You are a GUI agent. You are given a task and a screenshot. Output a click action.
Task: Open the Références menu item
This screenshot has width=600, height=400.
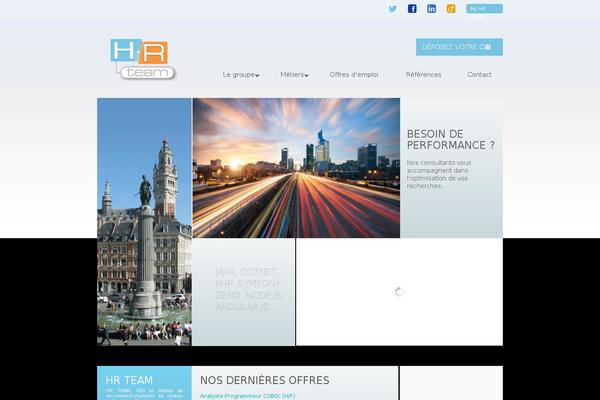tap(424, 75)
